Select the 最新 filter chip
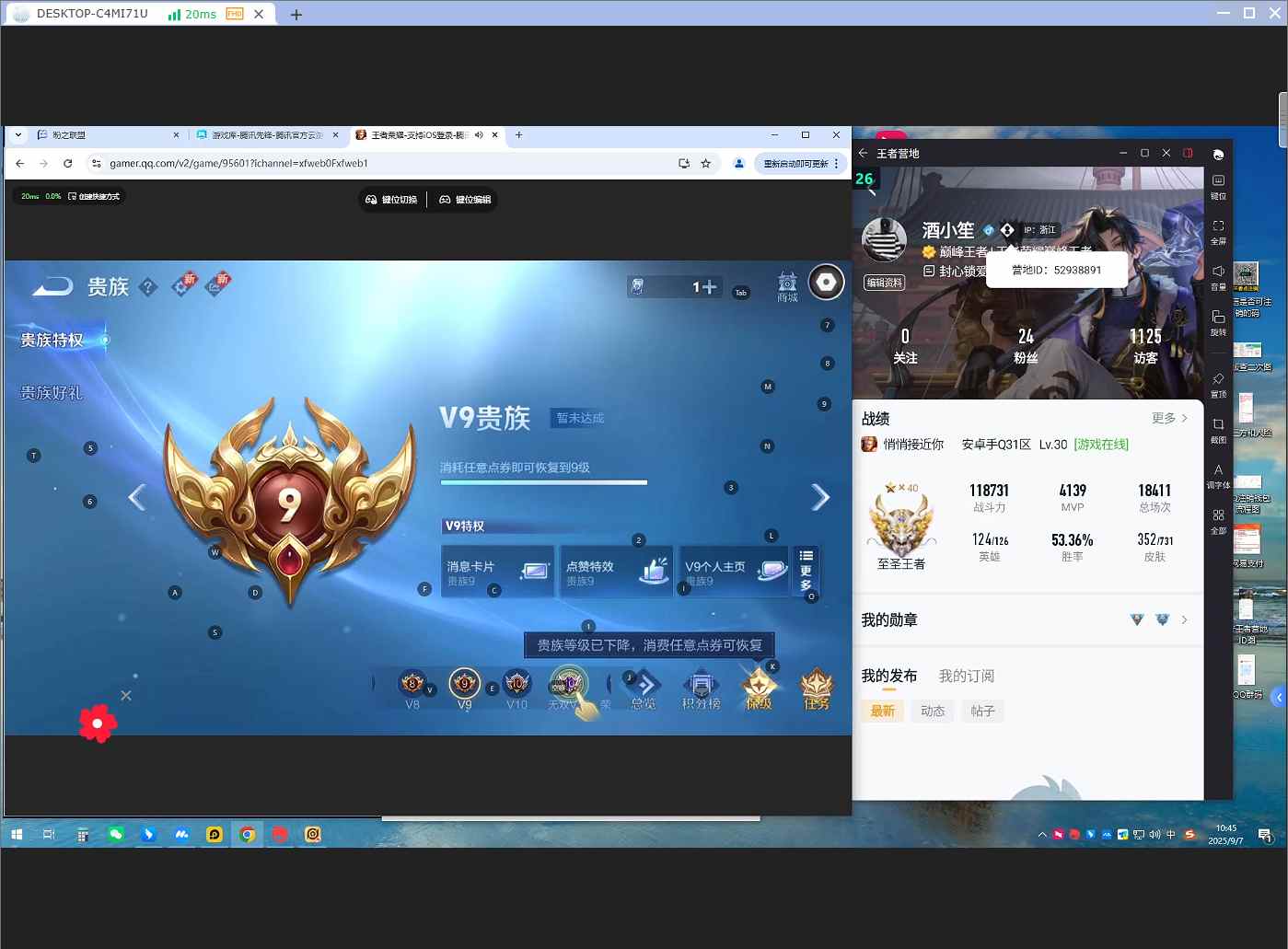This screenshot has width=1288, height=949. [882, 711]
